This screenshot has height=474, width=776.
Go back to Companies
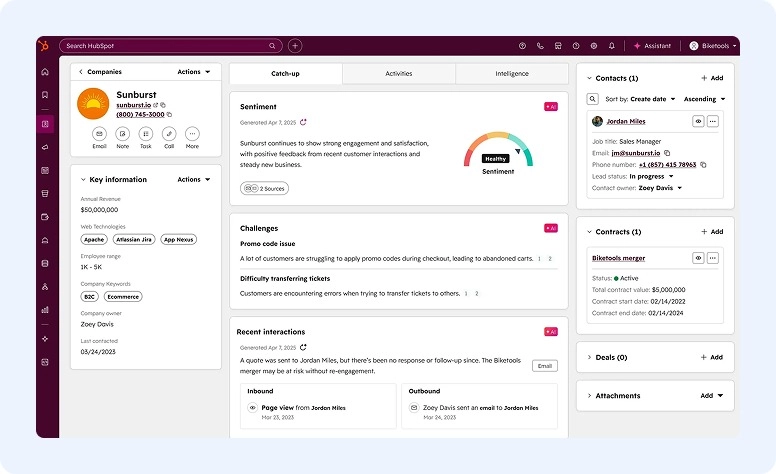[x=100, y=72]
